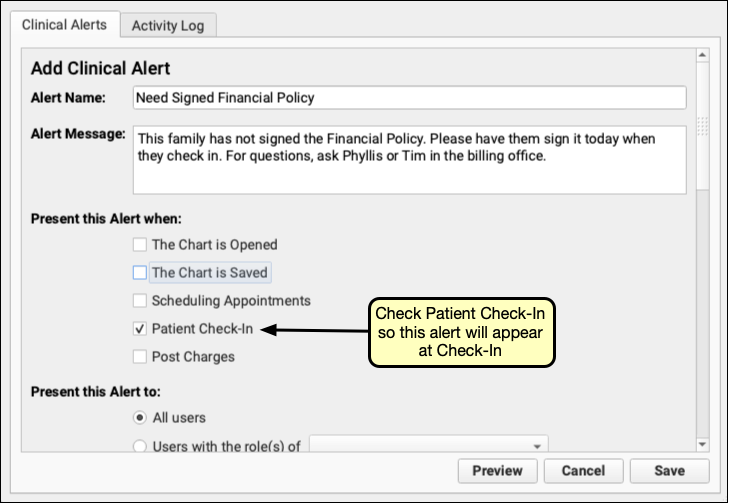Click the vertical scrollbar thumb

[702, 125]
